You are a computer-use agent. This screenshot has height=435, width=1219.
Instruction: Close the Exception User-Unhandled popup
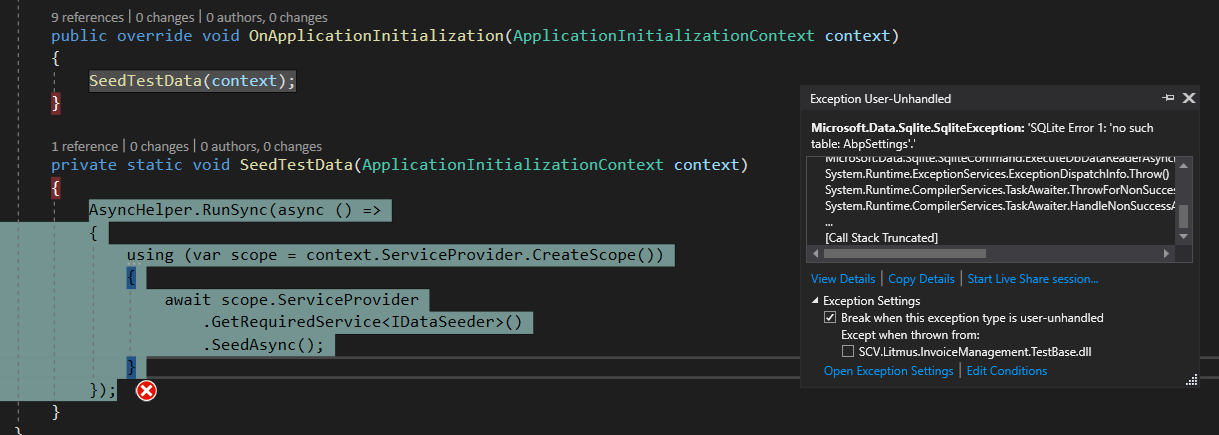1189,98
